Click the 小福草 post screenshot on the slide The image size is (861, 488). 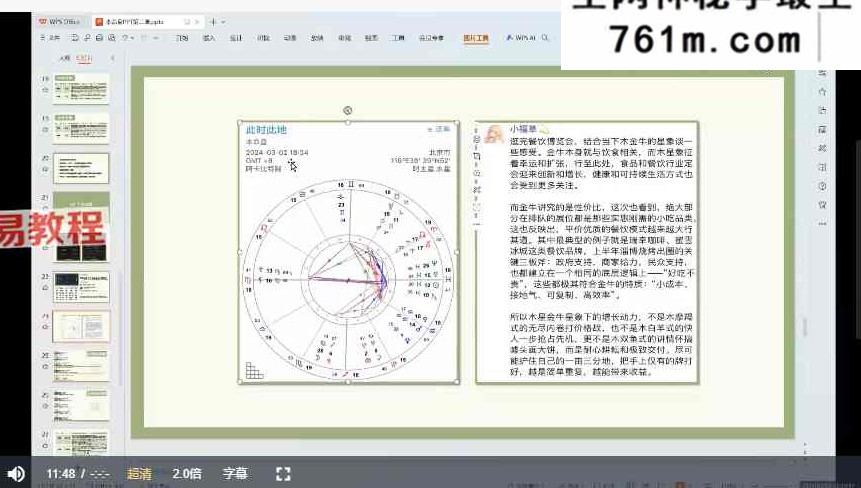(x=587, y=252)
